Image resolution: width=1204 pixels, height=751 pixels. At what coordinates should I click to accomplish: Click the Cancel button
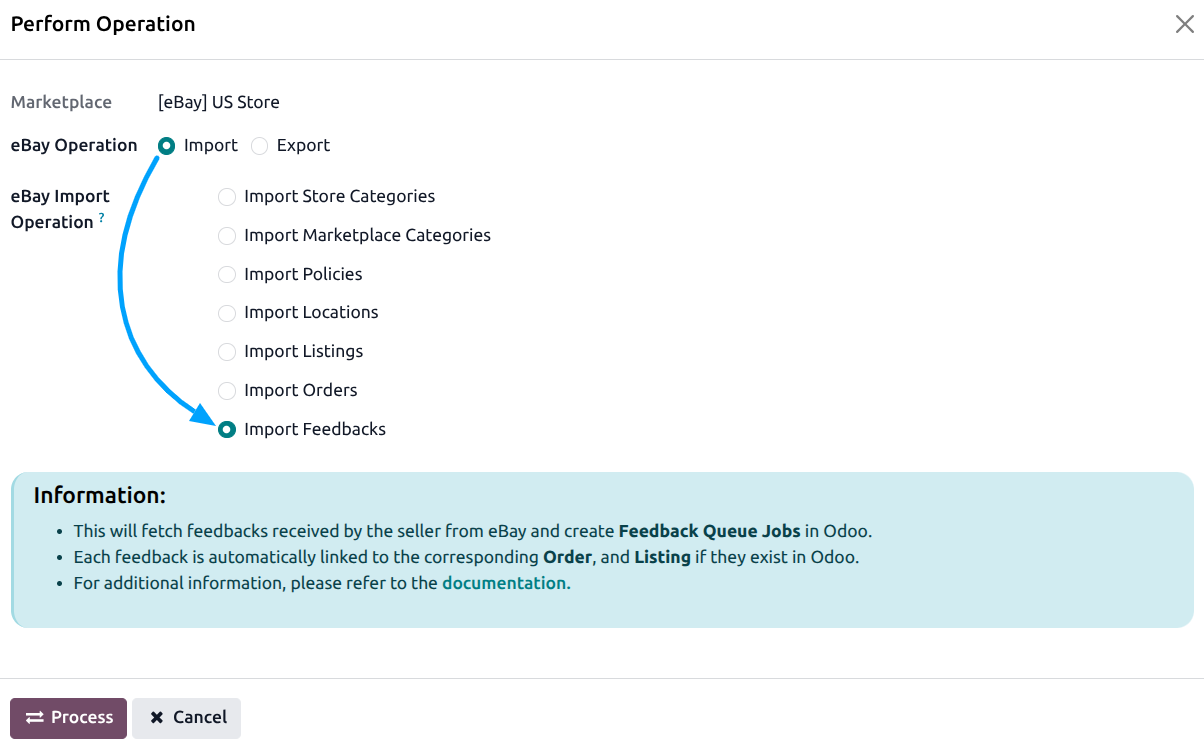pyautogui.click(x=187, y=718)
